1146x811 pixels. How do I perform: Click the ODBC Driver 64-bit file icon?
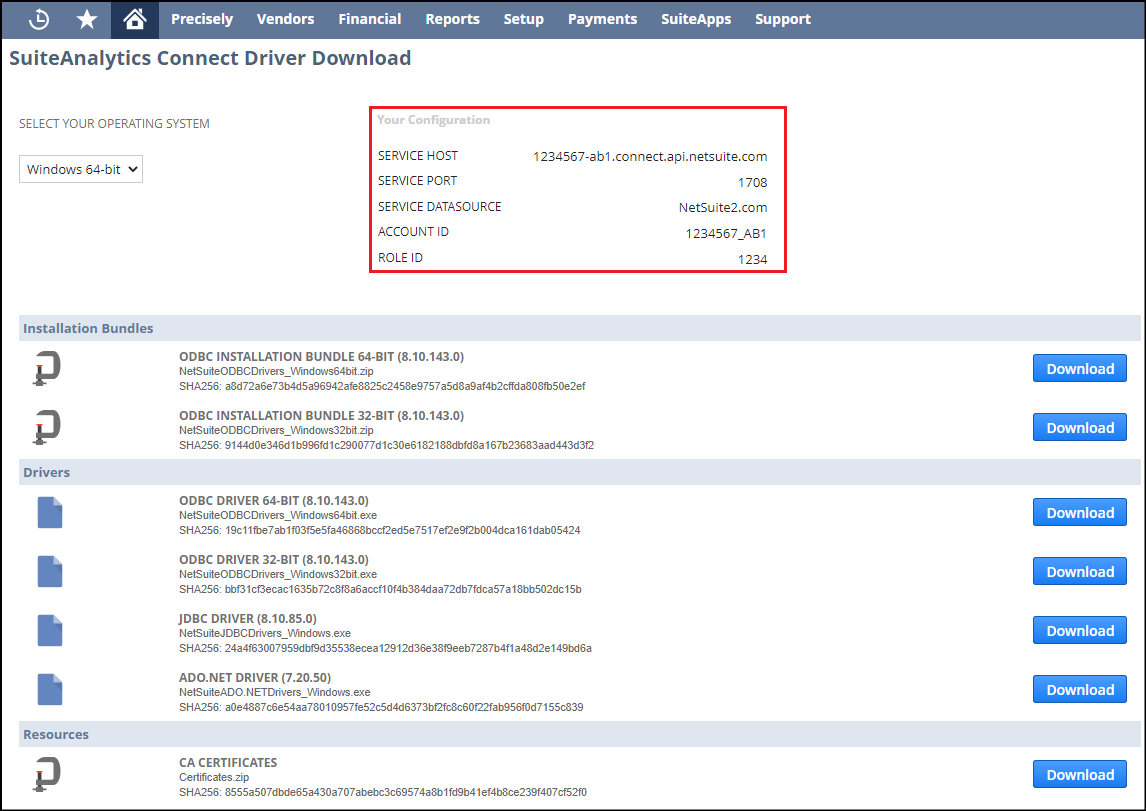(50, 512)
